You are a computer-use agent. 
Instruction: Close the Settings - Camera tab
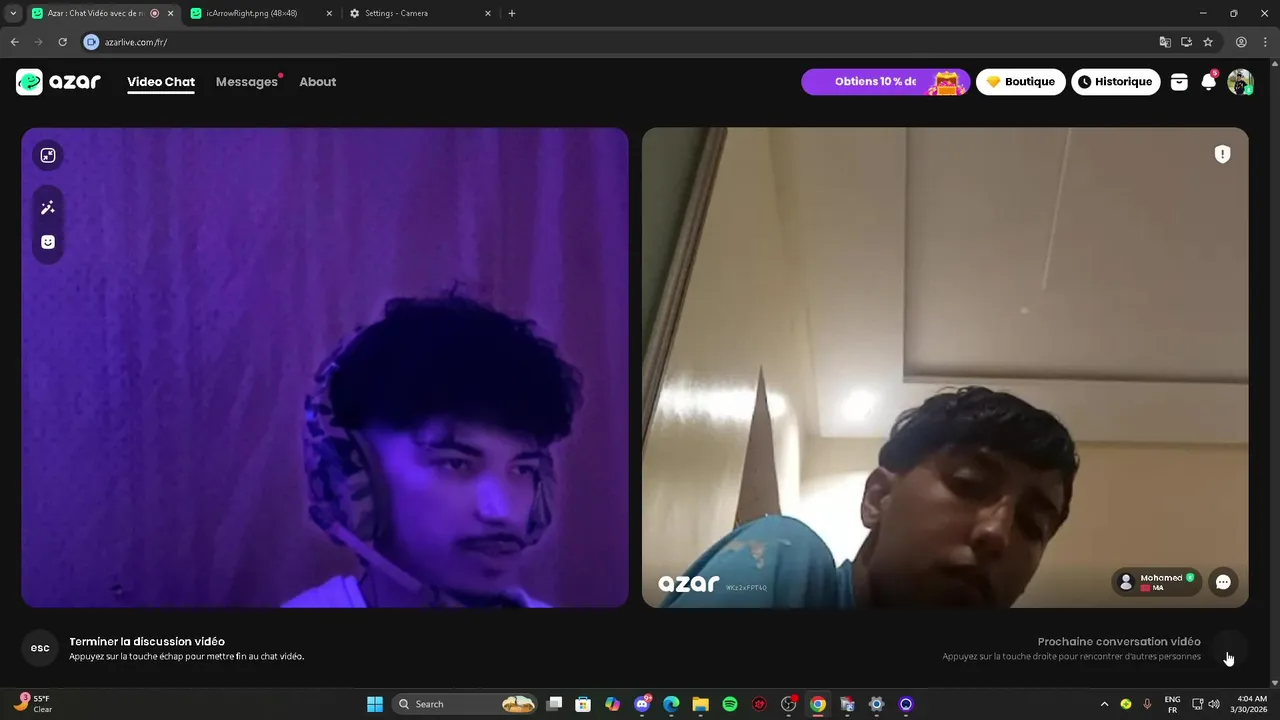(488, 13)
